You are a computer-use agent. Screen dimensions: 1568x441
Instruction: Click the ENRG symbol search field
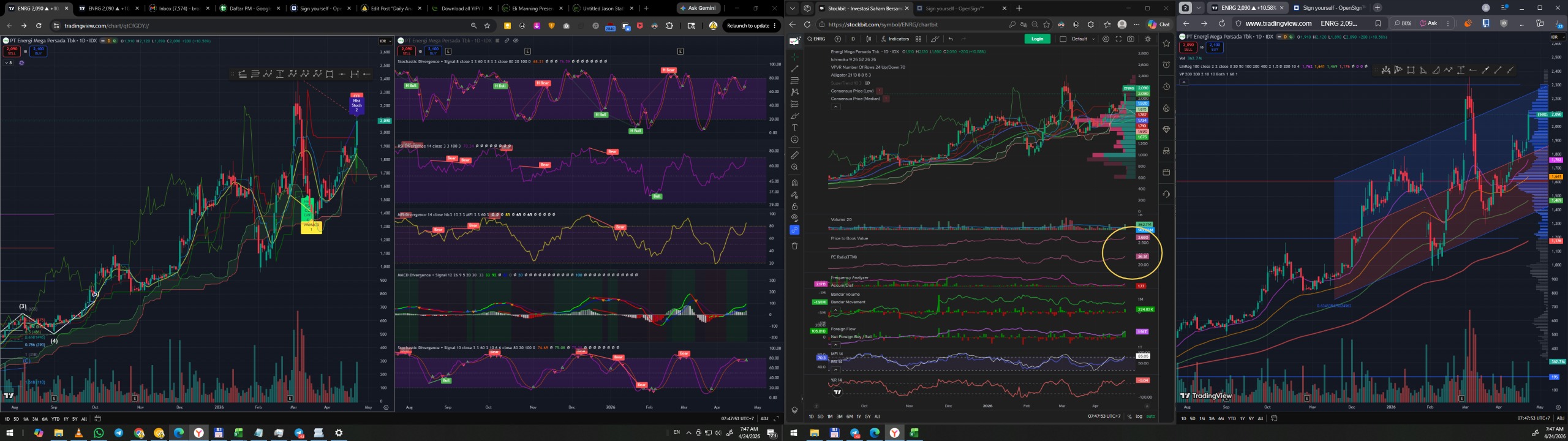click(x=818, y=39)
